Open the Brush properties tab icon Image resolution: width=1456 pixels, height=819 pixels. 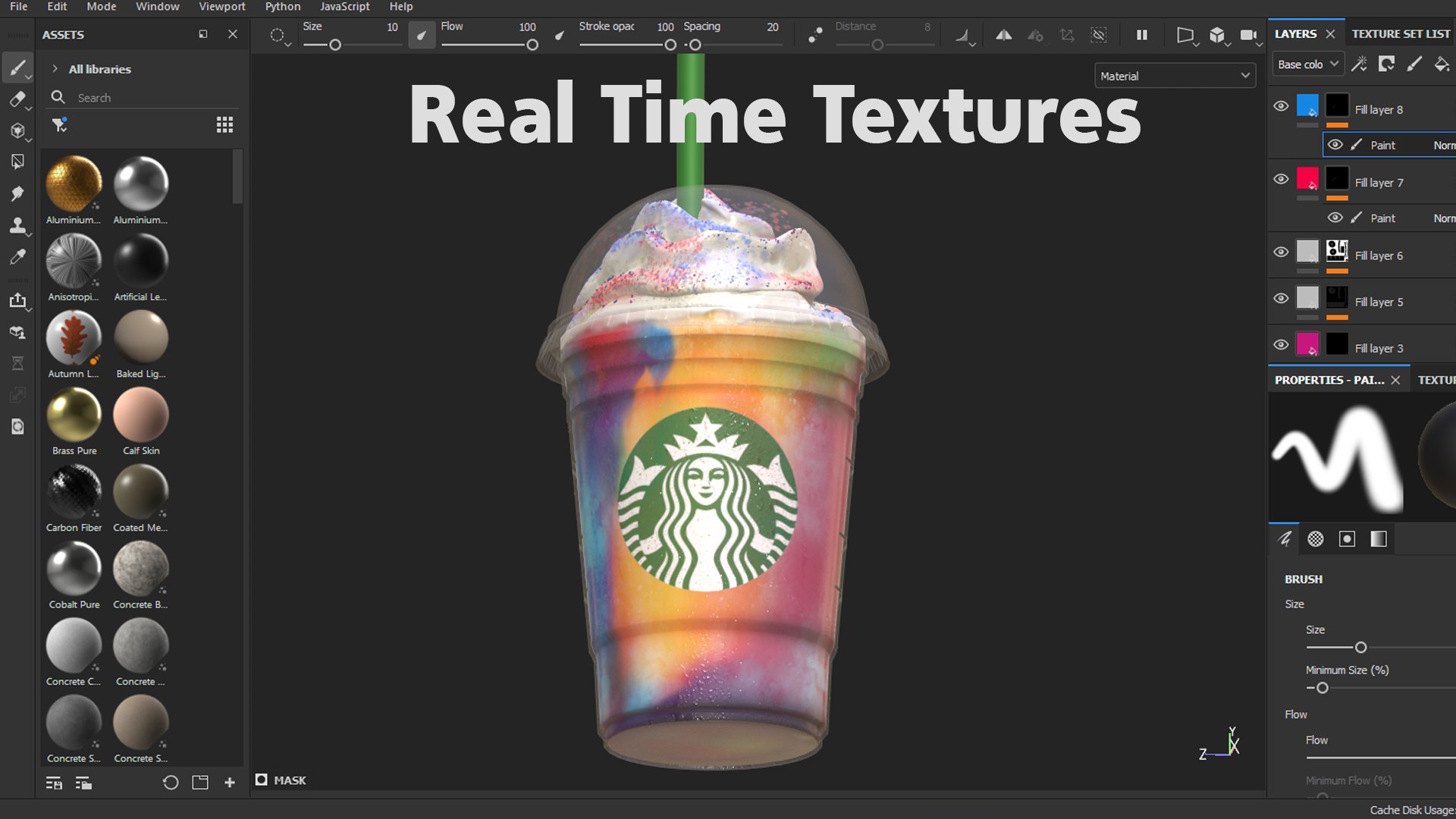click(x=1285, y=539)
